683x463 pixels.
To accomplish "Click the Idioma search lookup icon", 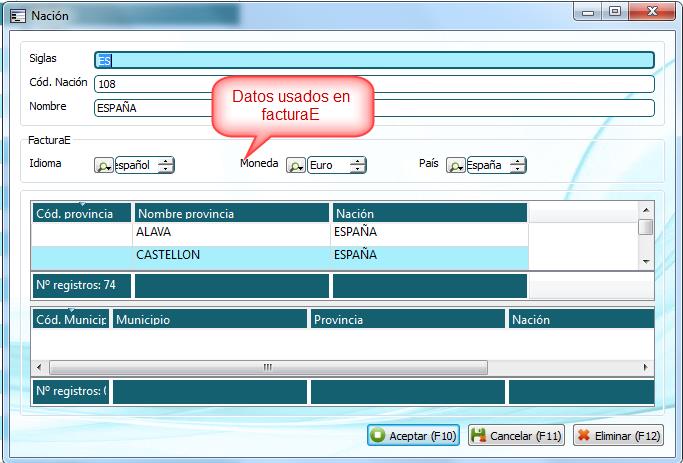I will pyautogui.click(x=103, y=165).
